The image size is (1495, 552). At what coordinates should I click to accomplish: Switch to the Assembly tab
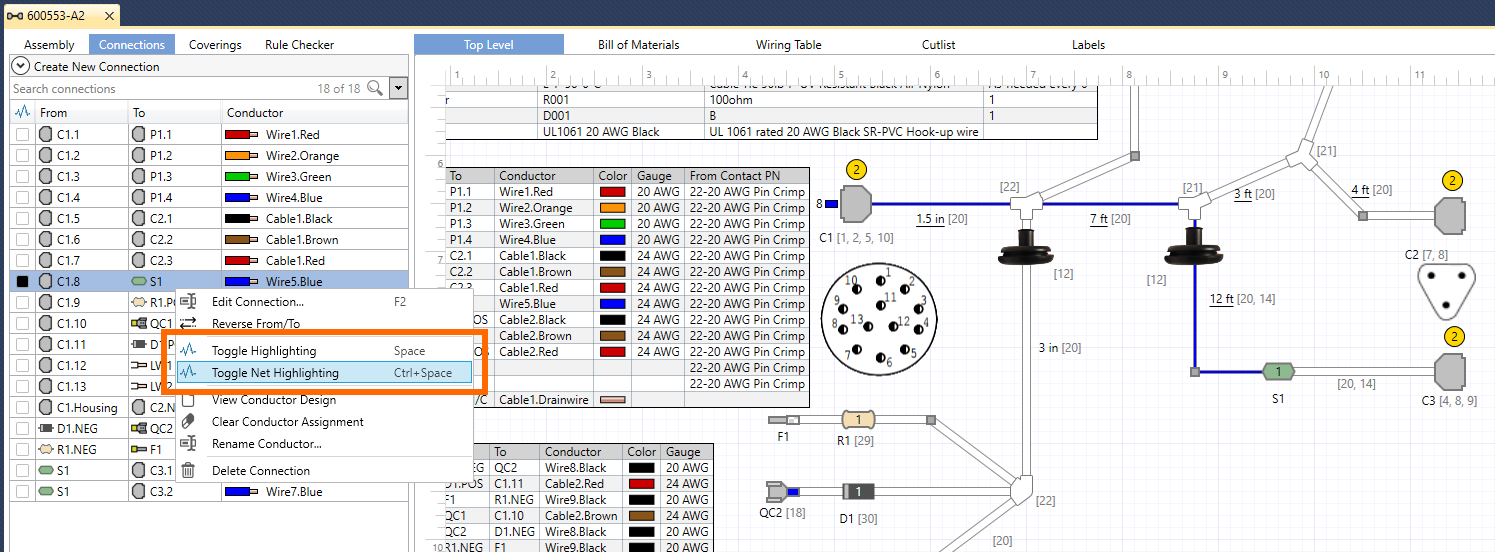tap(49, 44)
